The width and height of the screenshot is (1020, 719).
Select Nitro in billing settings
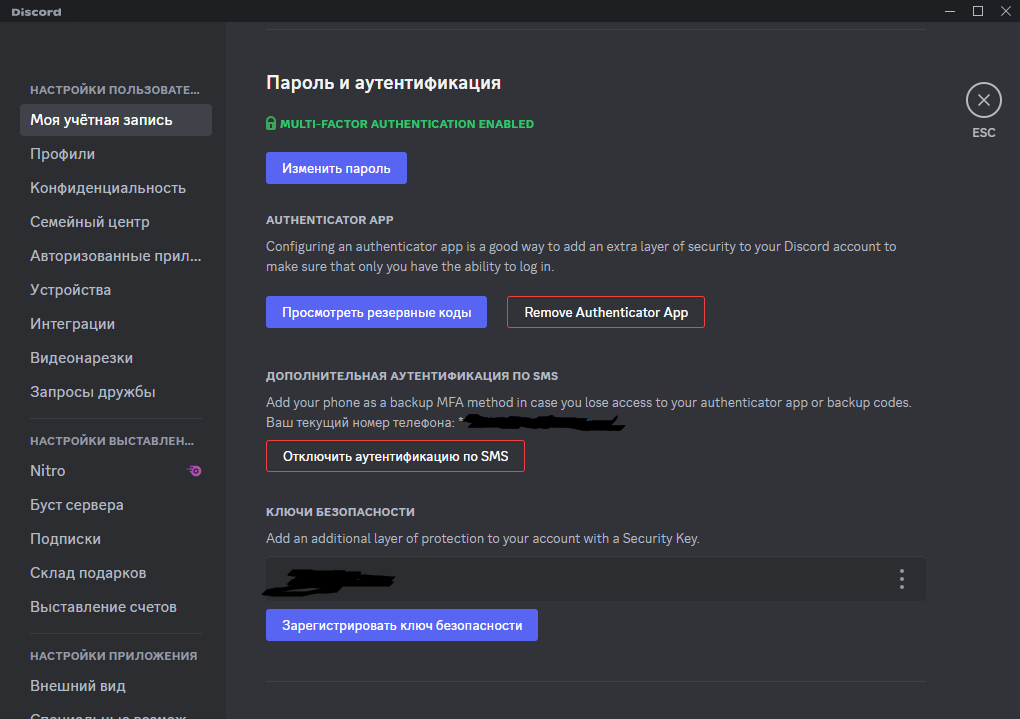(x=48, y=471)
